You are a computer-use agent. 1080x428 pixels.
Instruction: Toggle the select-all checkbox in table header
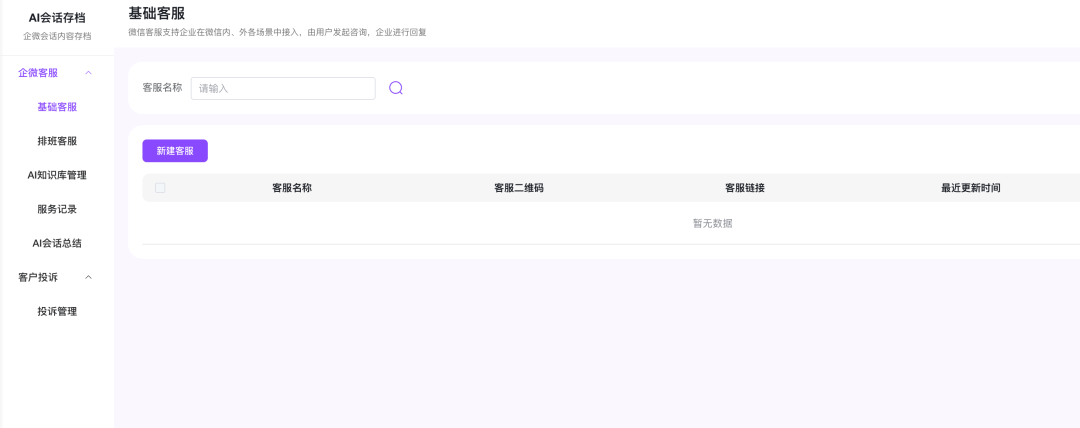pyautogui.click(x=160, y=187)
